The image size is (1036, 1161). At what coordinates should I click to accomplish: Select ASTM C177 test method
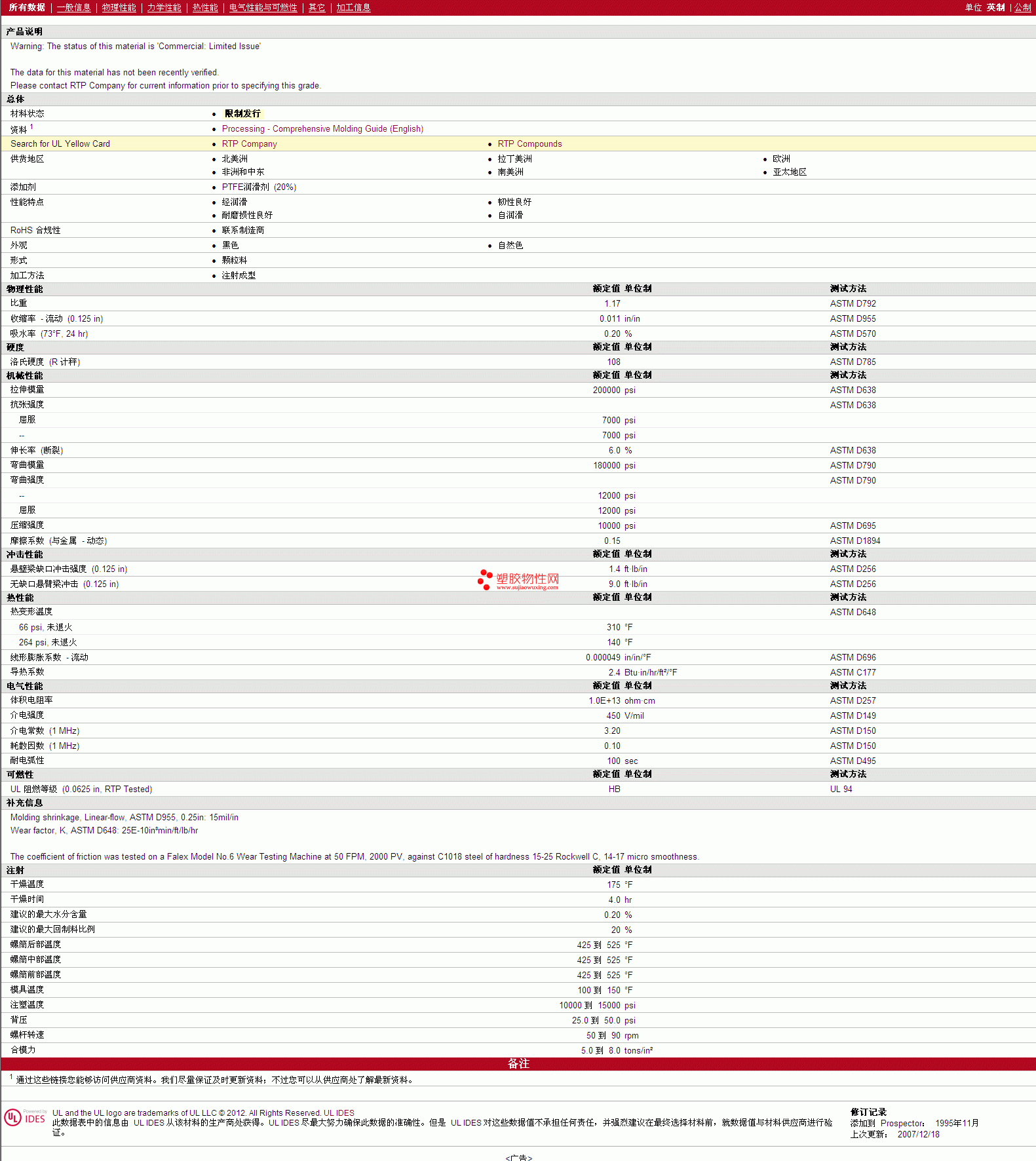pos(853,673)
